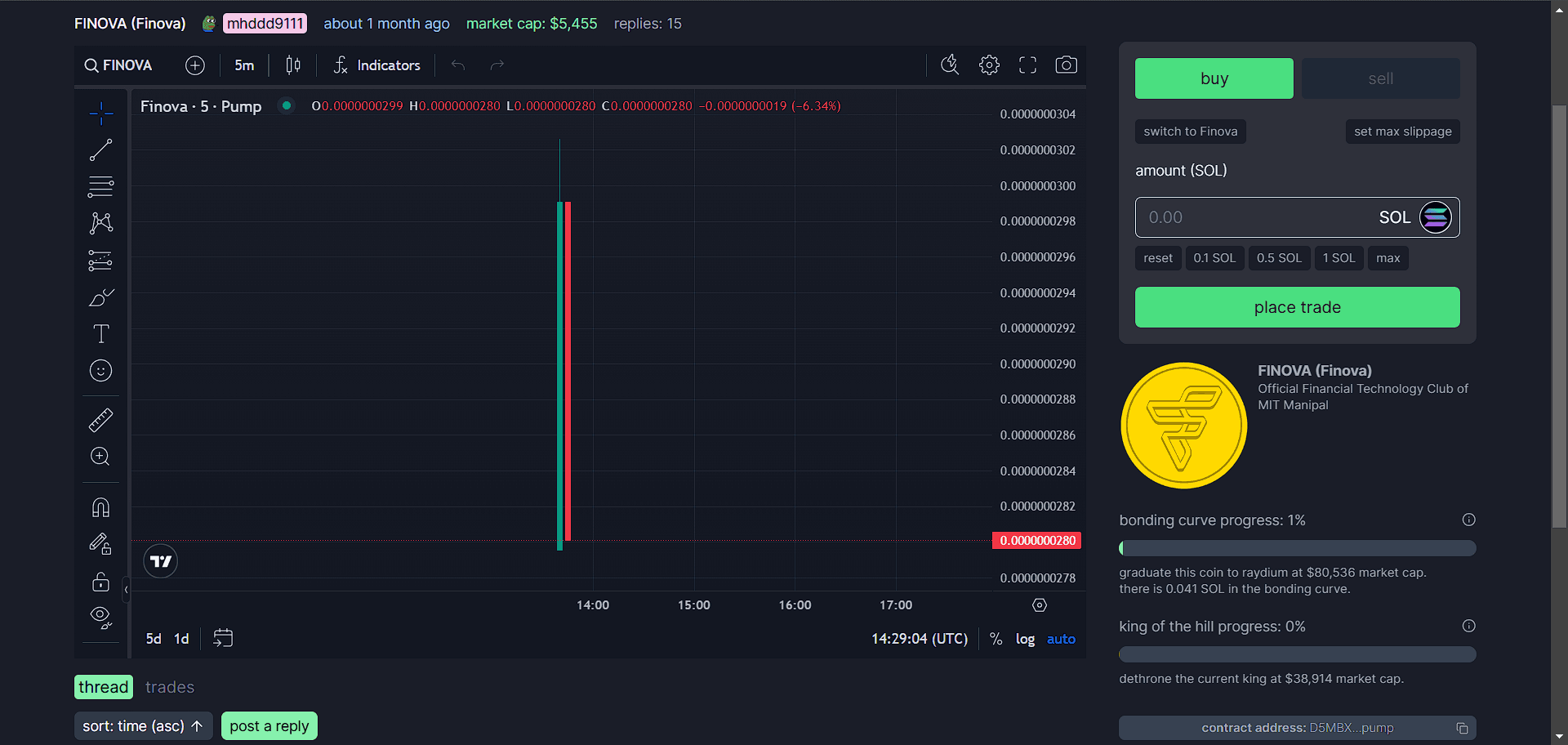
Task: Toggle the green status dot beside Pump
Action: pyautogui.click(x=287, y=105)
